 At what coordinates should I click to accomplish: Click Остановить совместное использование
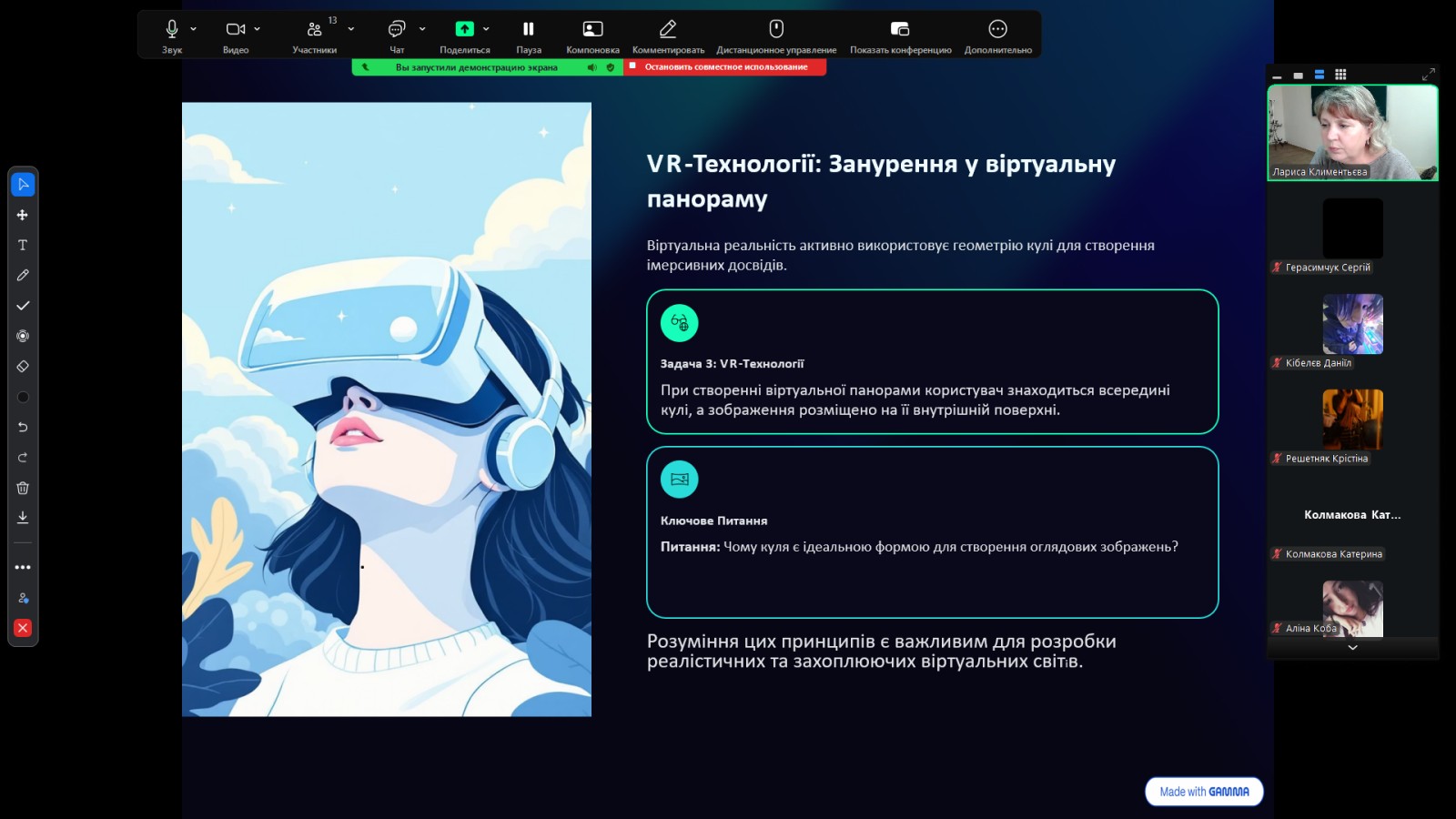(x=725, y=67)
